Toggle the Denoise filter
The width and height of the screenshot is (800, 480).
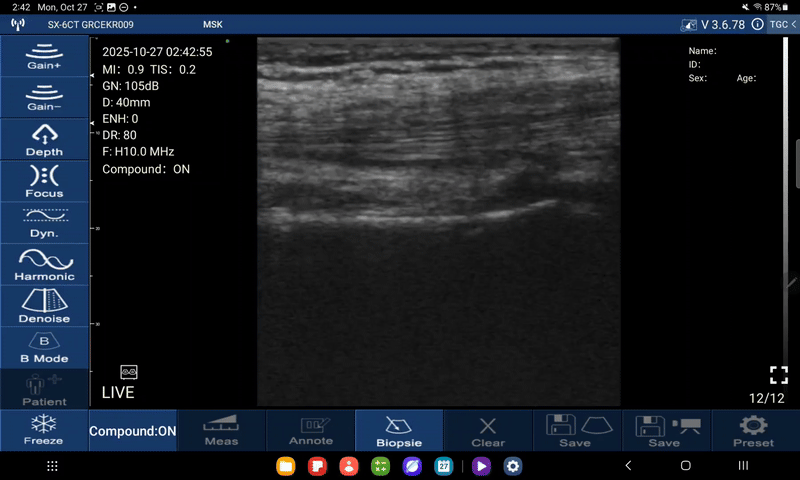[x=44, y=306]
